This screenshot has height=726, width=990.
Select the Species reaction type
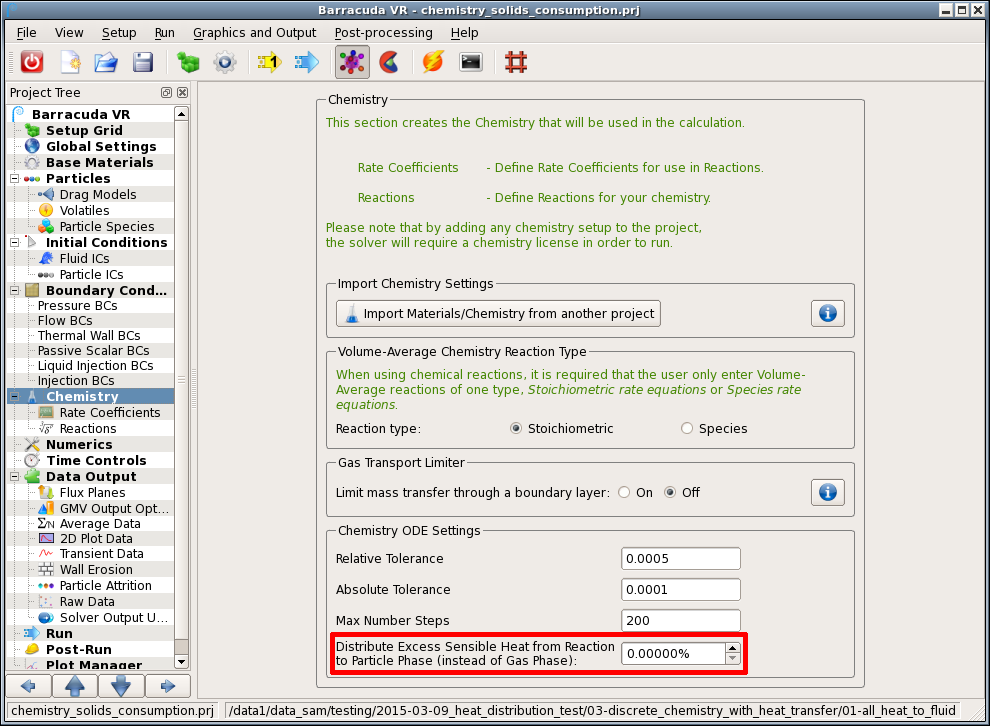pos(687,429)
